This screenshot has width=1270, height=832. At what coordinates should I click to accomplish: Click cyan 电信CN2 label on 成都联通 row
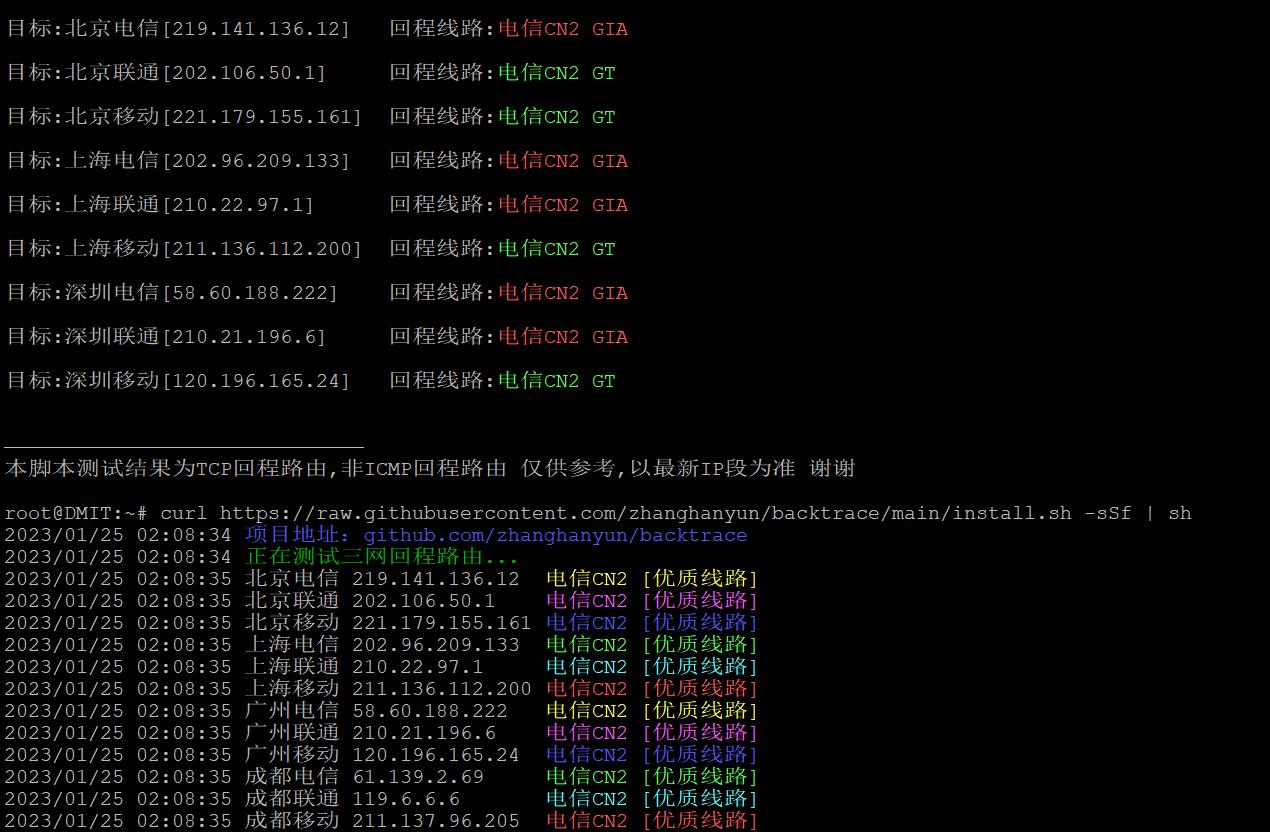pos(587,799)
